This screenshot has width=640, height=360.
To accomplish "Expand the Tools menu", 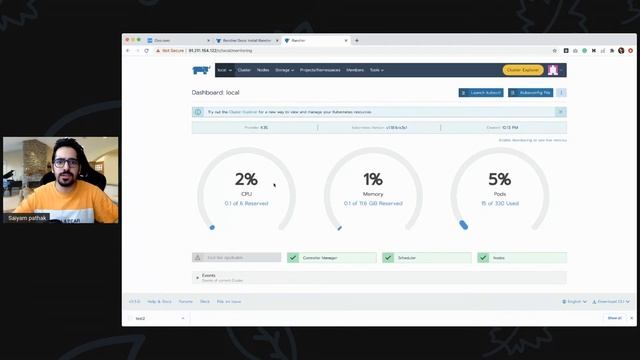I will tap(376, 70).
